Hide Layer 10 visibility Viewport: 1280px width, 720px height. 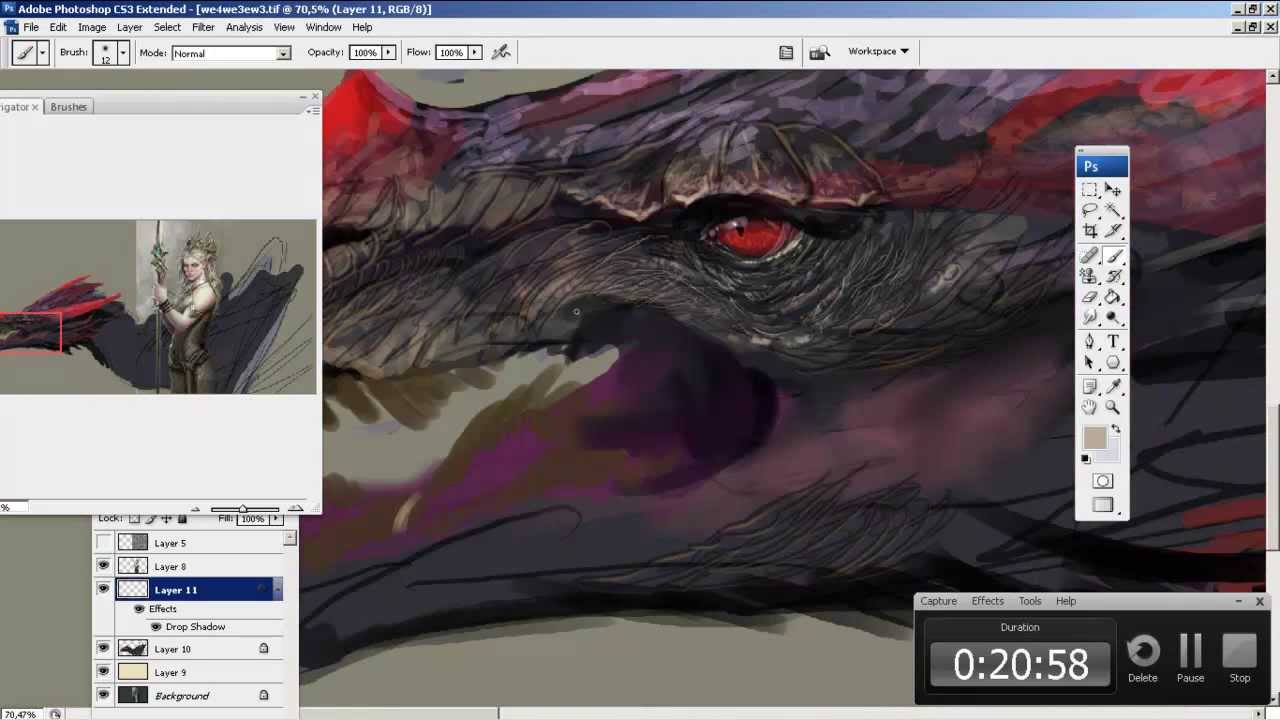(x=103, y=648)
